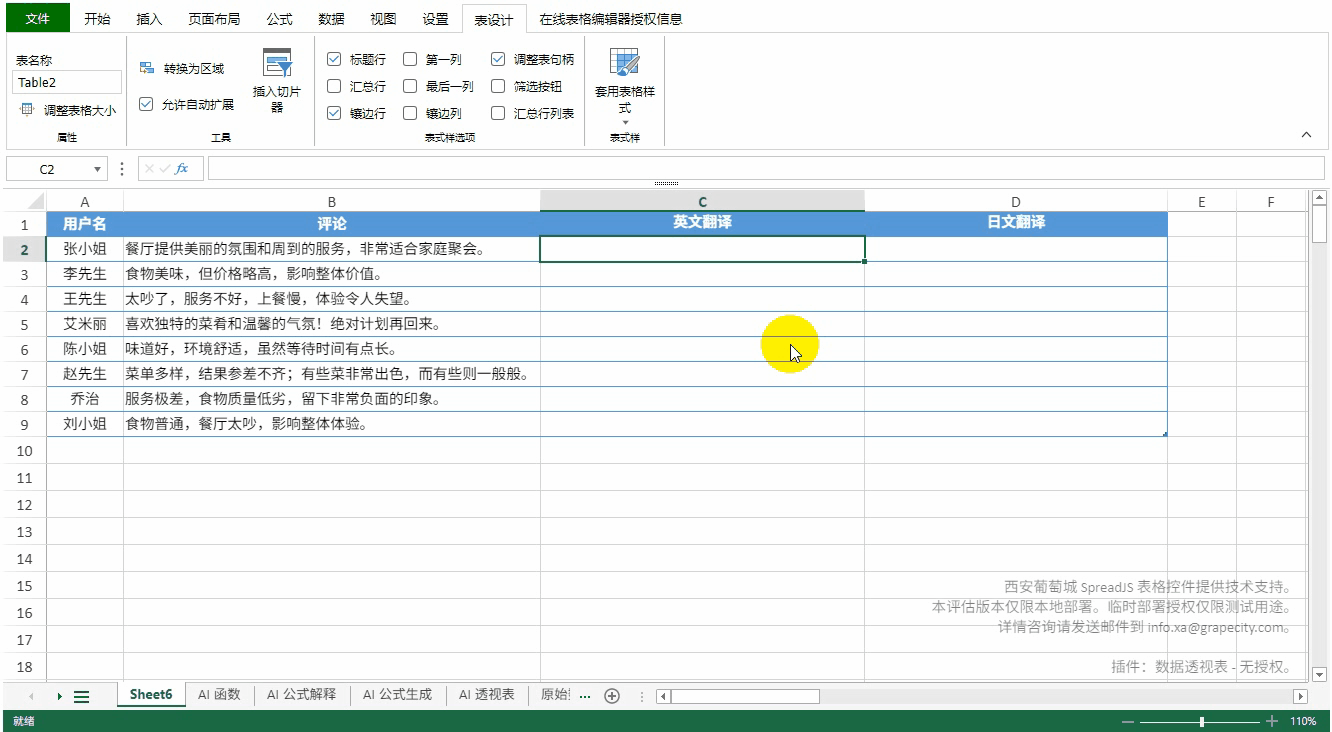Screen dimensions: 1332x732
Task: Expand table styles dropdown arrow under 套用表格样式
Action: 625,123
